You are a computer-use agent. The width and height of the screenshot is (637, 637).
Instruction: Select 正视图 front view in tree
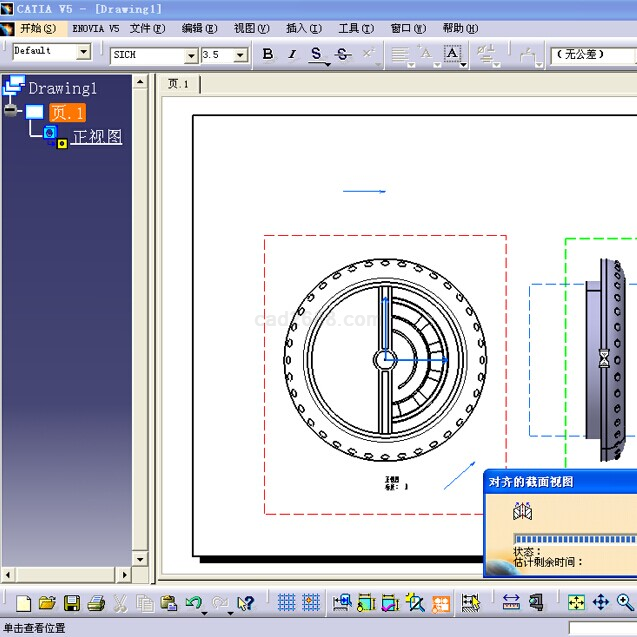point(97,136)
